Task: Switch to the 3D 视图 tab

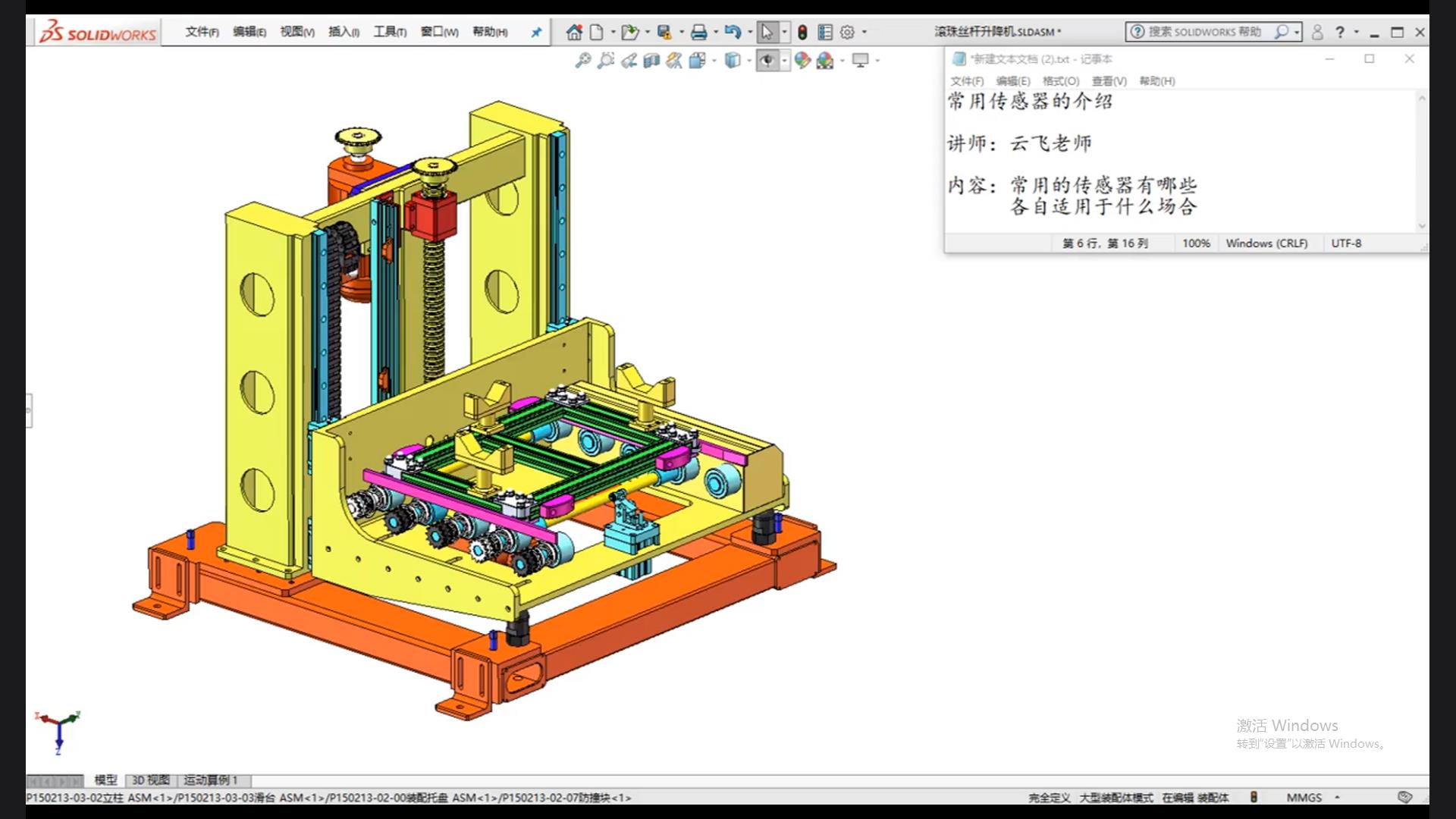Action: 151,780
